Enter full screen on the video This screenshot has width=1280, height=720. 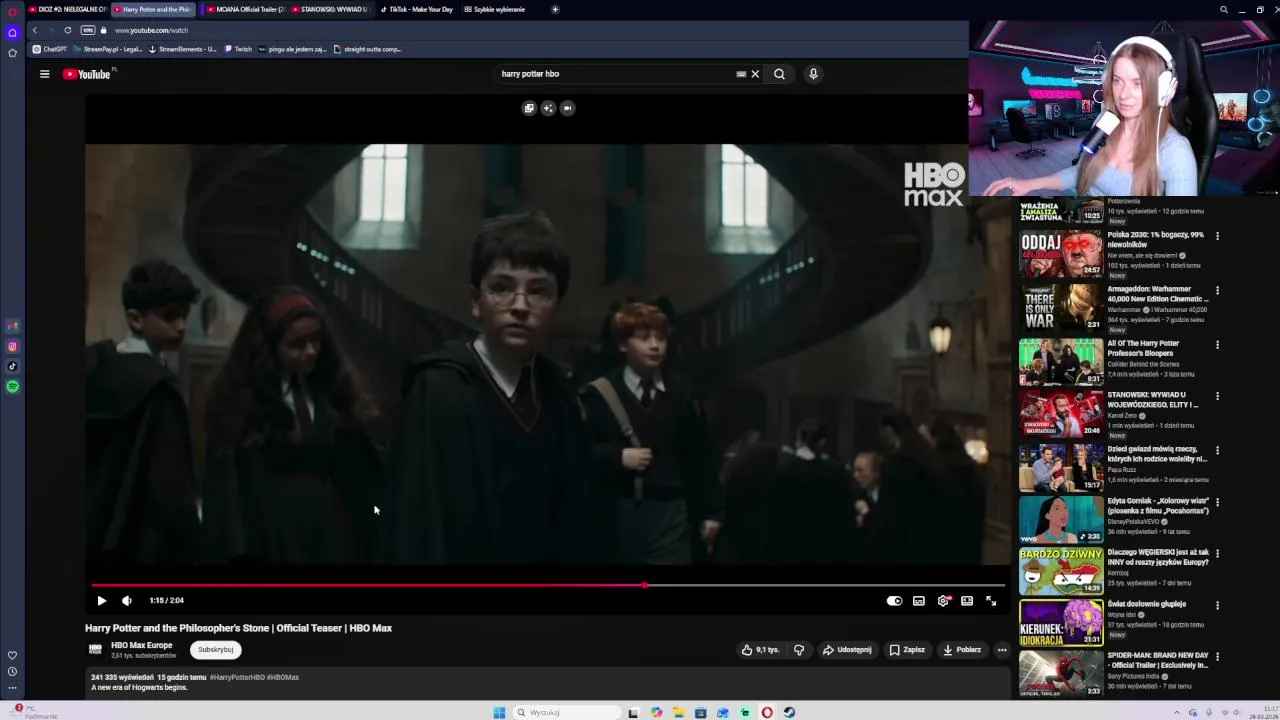coord(991,601)
